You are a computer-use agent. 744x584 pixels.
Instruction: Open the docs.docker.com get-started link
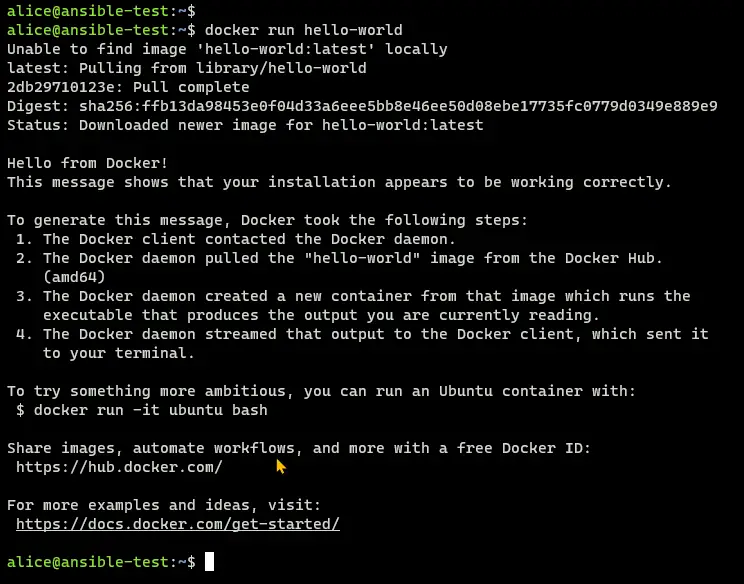(178, 524)
